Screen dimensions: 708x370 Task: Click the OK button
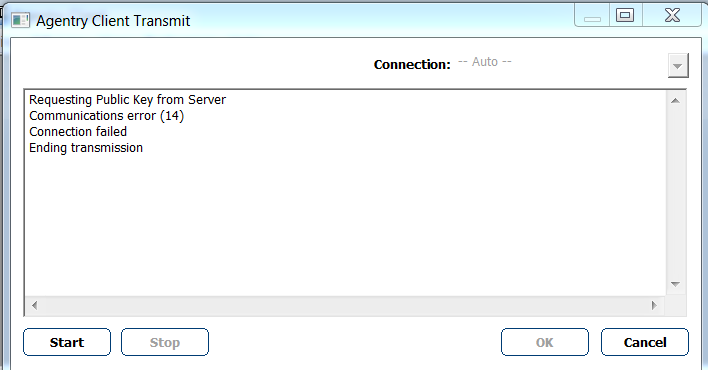click(x=545, y=342)
